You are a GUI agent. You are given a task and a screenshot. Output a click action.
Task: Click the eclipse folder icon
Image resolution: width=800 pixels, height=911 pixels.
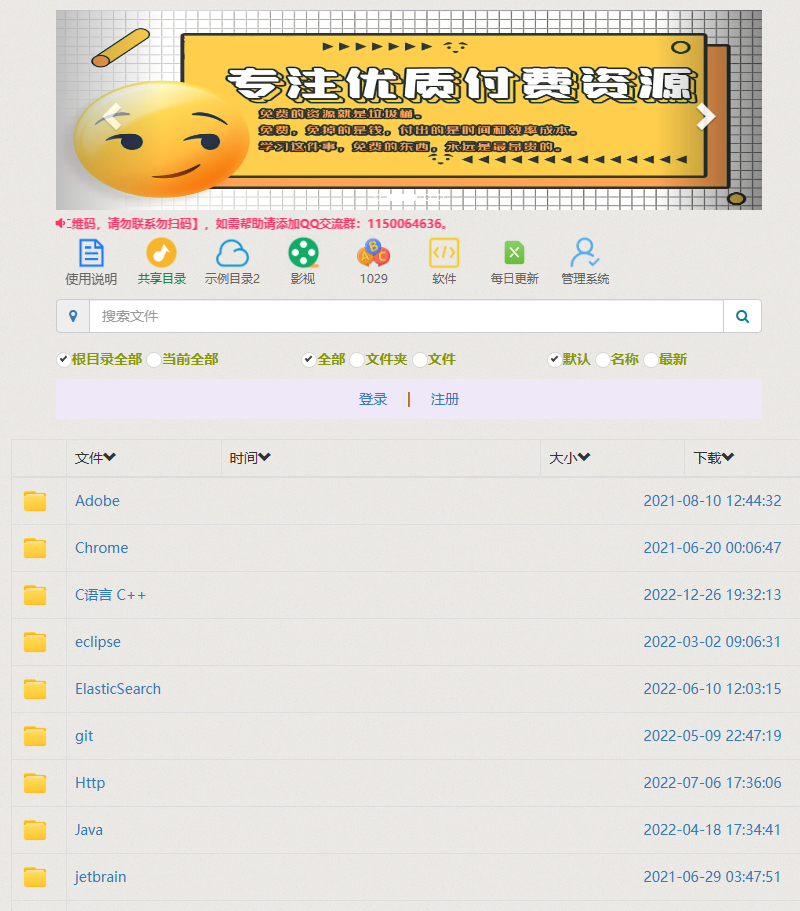(x=35, y=642)
